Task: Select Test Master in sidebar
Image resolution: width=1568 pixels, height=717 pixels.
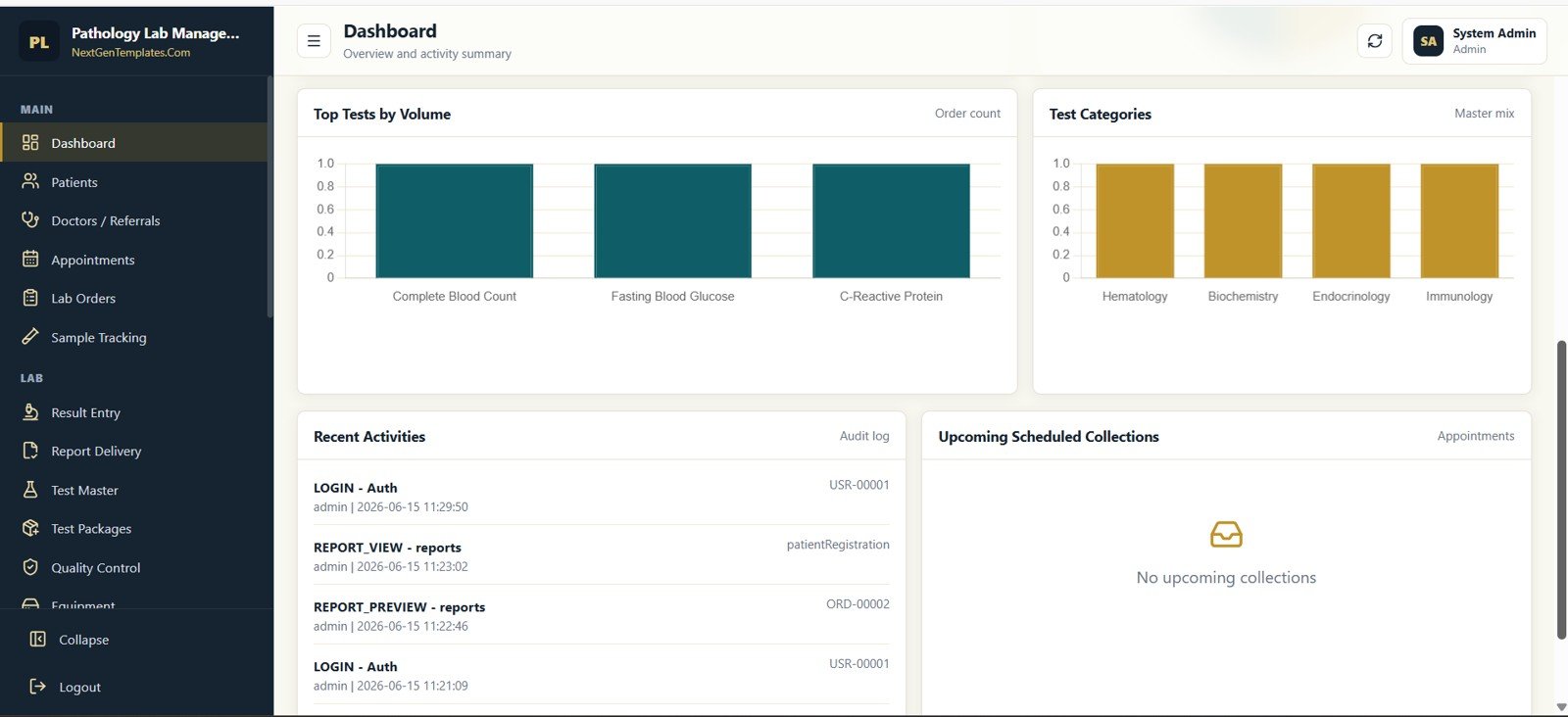Action: coord(134,490)
